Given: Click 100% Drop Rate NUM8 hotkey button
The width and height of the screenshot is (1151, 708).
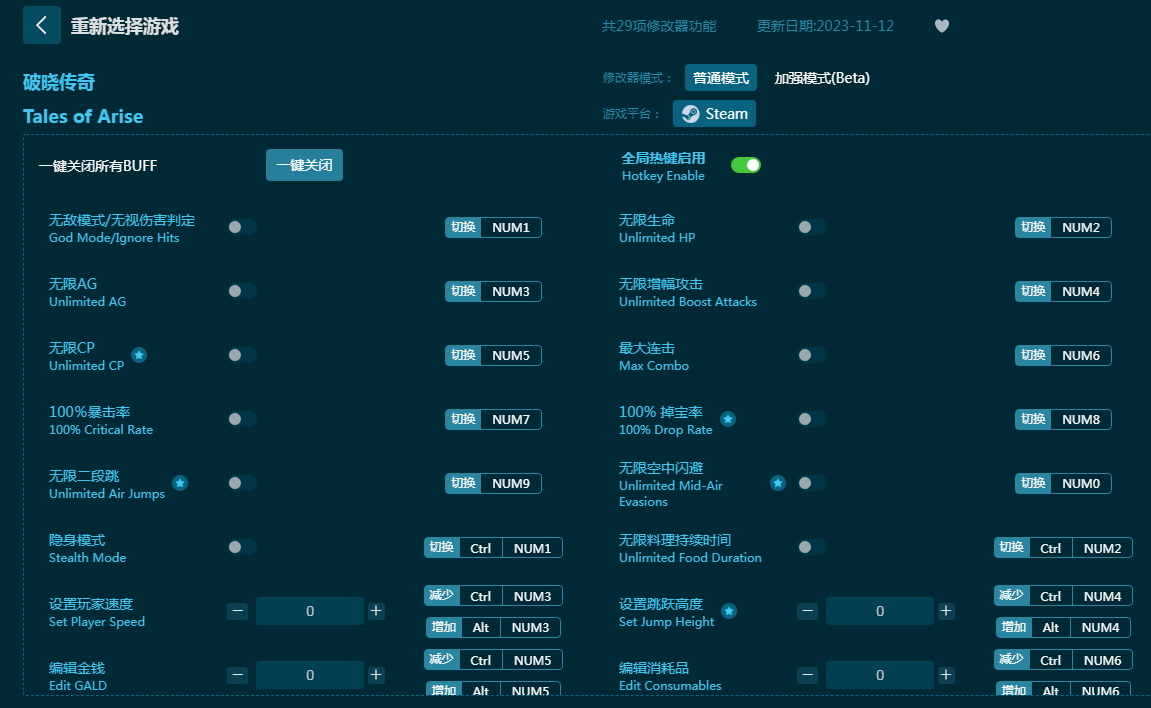Looking at the screenshot, I should 1063,419.
